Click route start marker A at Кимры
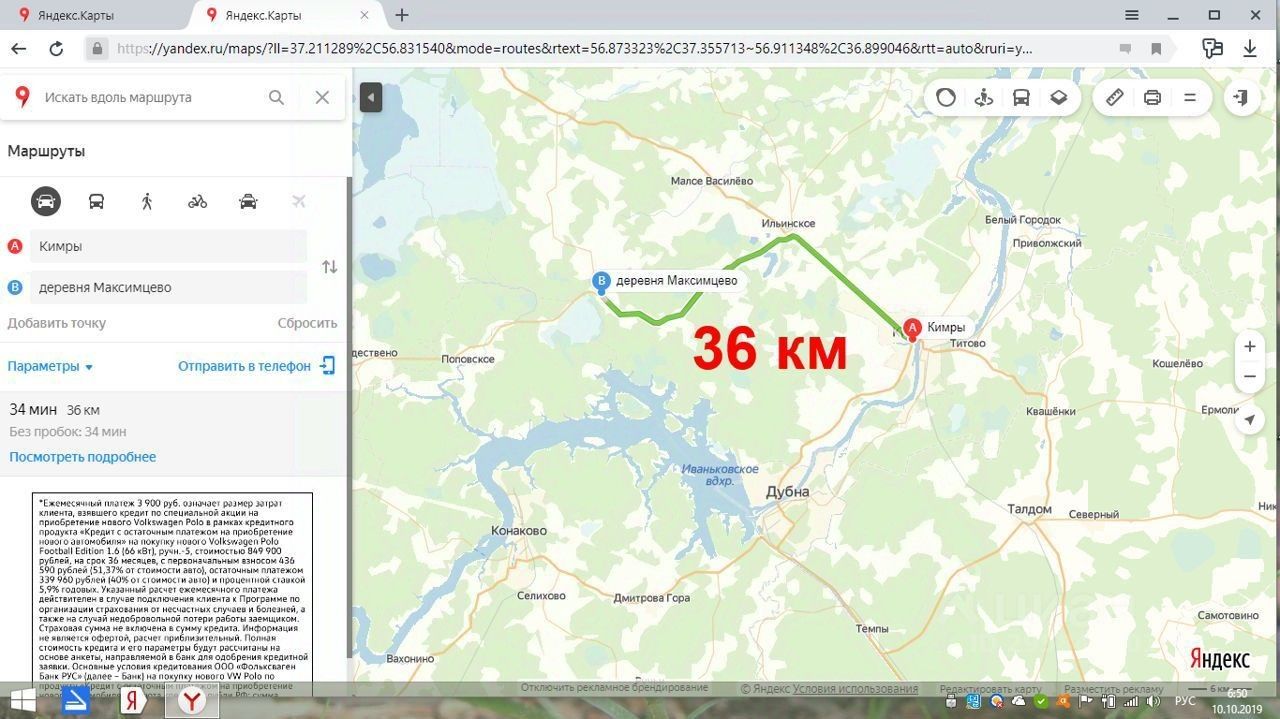This screenshot has width=1280, height=719. [912, 328]
